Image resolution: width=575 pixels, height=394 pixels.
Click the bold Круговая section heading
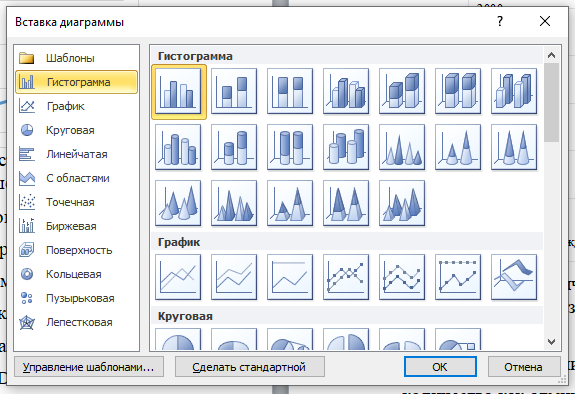click(185, 317)
